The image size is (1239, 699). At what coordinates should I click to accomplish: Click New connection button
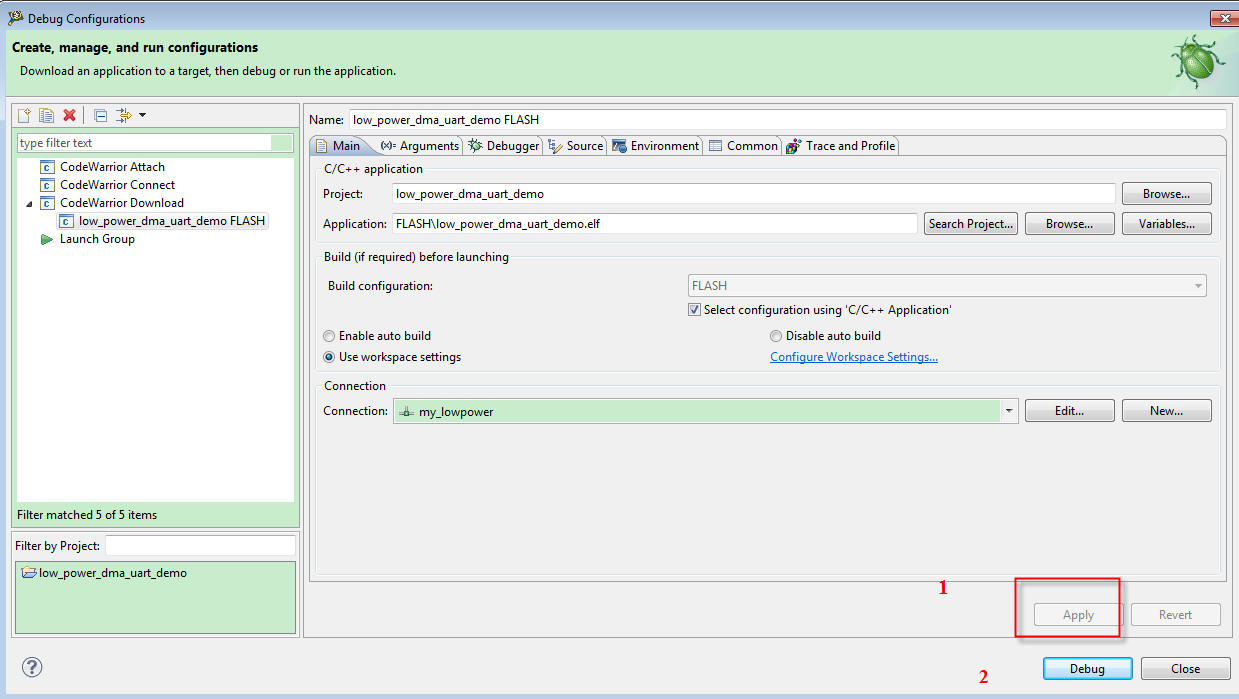(x=1166, y=411)
